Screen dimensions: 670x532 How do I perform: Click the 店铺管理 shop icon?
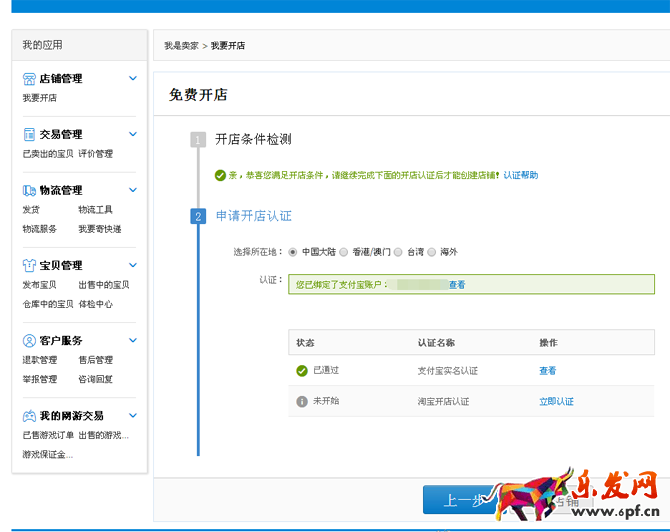point(29,79)
